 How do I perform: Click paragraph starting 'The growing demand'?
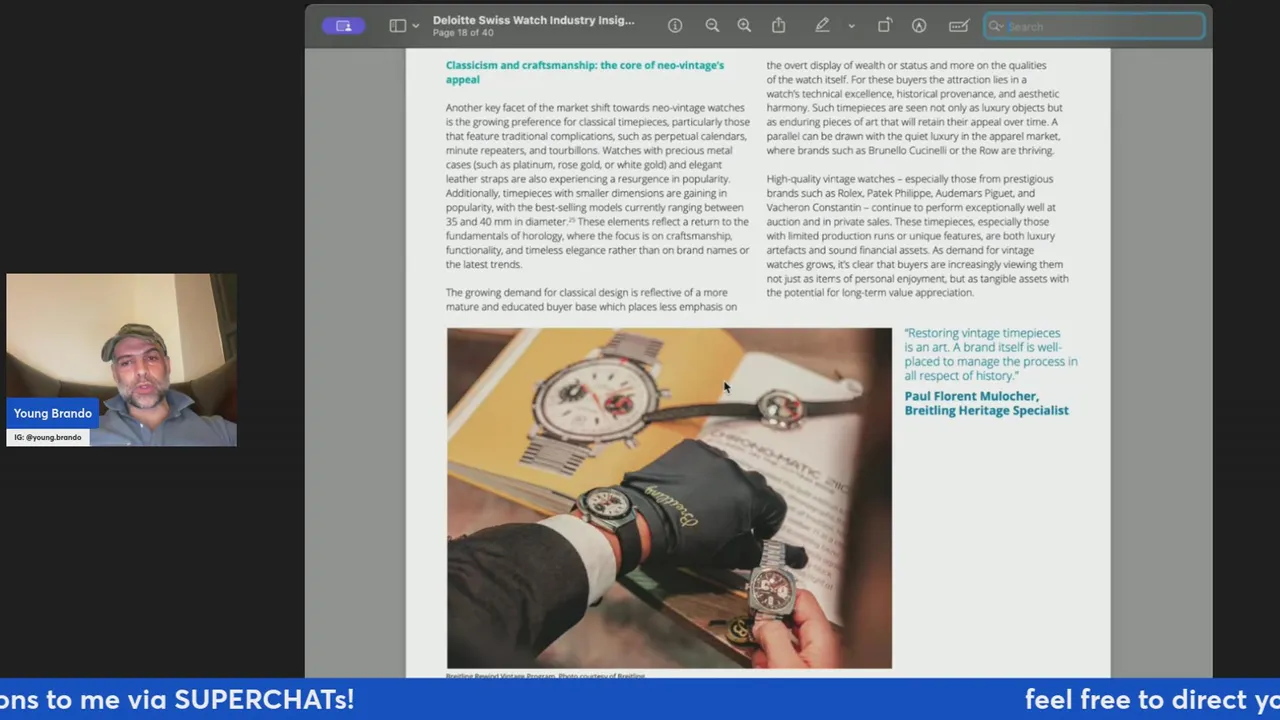coord(591,300)
